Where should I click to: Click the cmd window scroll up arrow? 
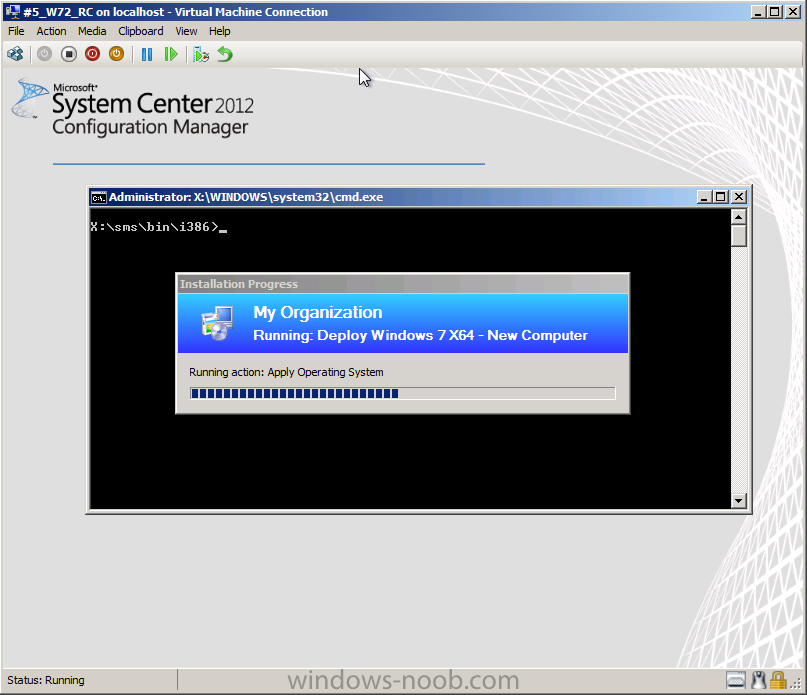(x=739, y=217)
